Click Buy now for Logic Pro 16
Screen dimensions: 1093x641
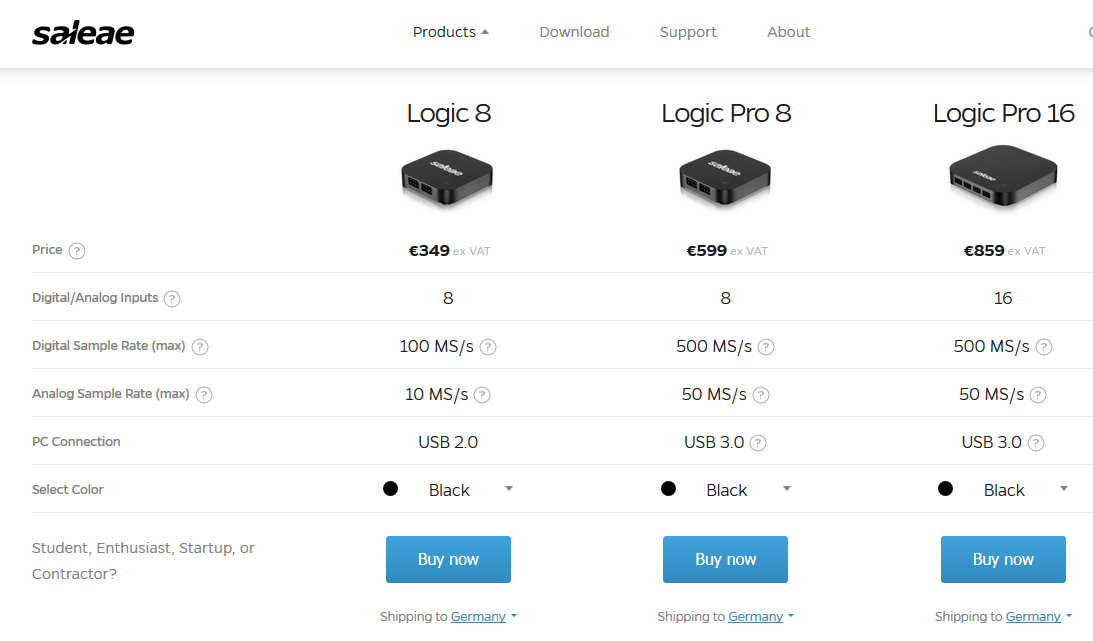(1003, 559)
